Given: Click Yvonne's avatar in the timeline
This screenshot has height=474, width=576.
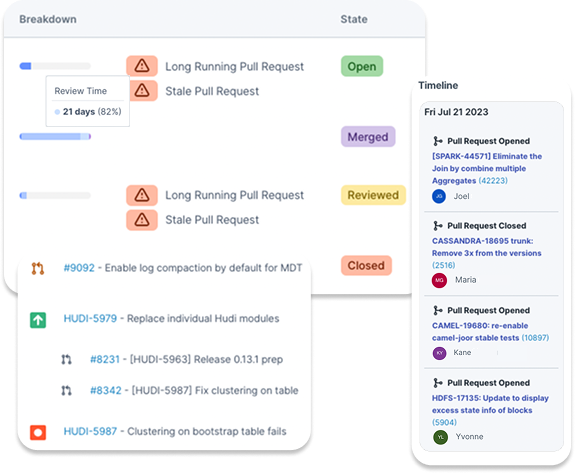Looking at the screenshot, I should click(440, 437).
